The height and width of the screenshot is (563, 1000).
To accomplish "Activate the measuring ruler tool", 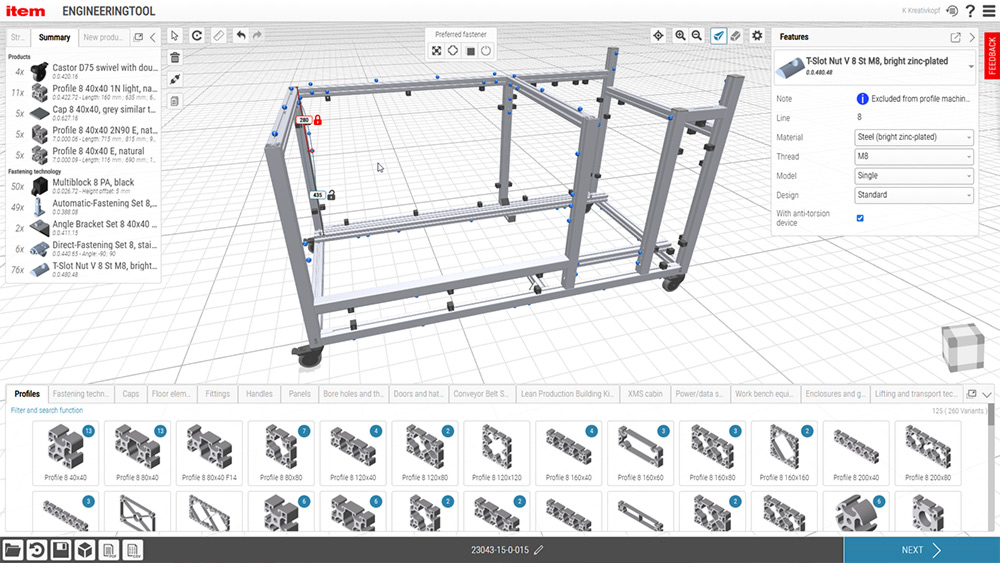I will pyautogui.click(x=219, y=36).
